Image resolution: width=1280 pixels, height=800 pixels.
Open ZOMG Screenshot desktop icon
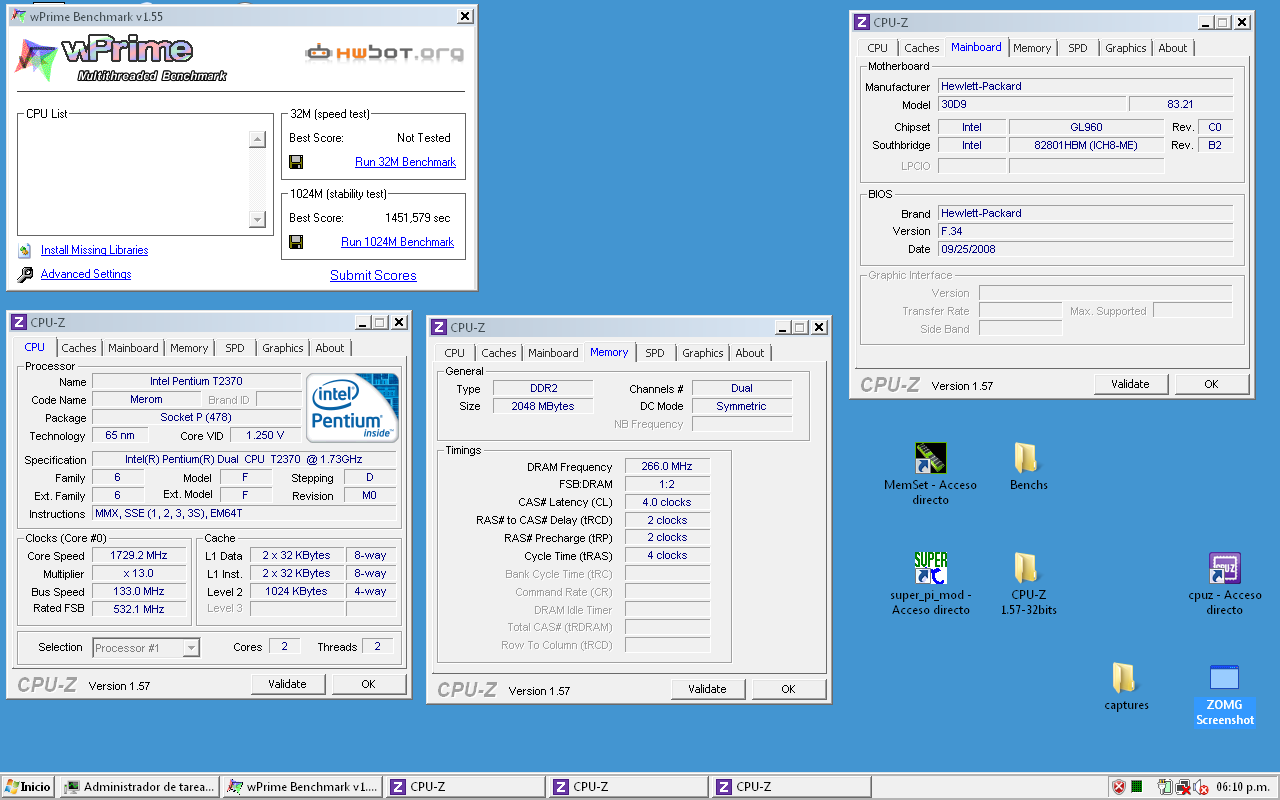(1224, 677)
